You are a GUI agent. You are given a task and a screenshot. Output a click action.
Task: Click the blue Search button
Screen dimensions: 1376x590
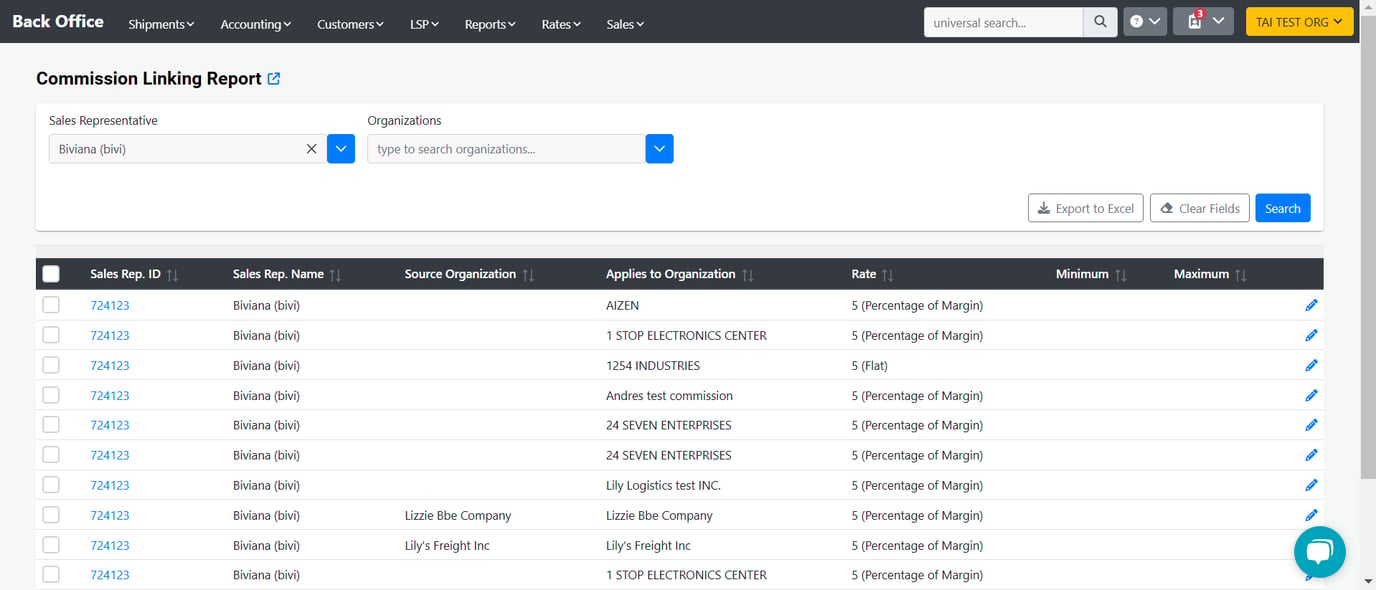[x=1282, y=208]
